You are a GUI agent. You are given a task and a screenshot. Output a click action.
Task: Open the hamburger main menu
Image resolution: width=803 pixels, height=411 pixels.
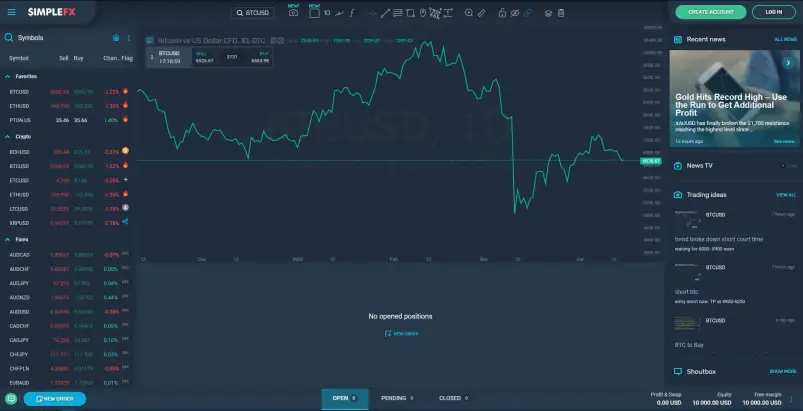(x=11, y=12)
